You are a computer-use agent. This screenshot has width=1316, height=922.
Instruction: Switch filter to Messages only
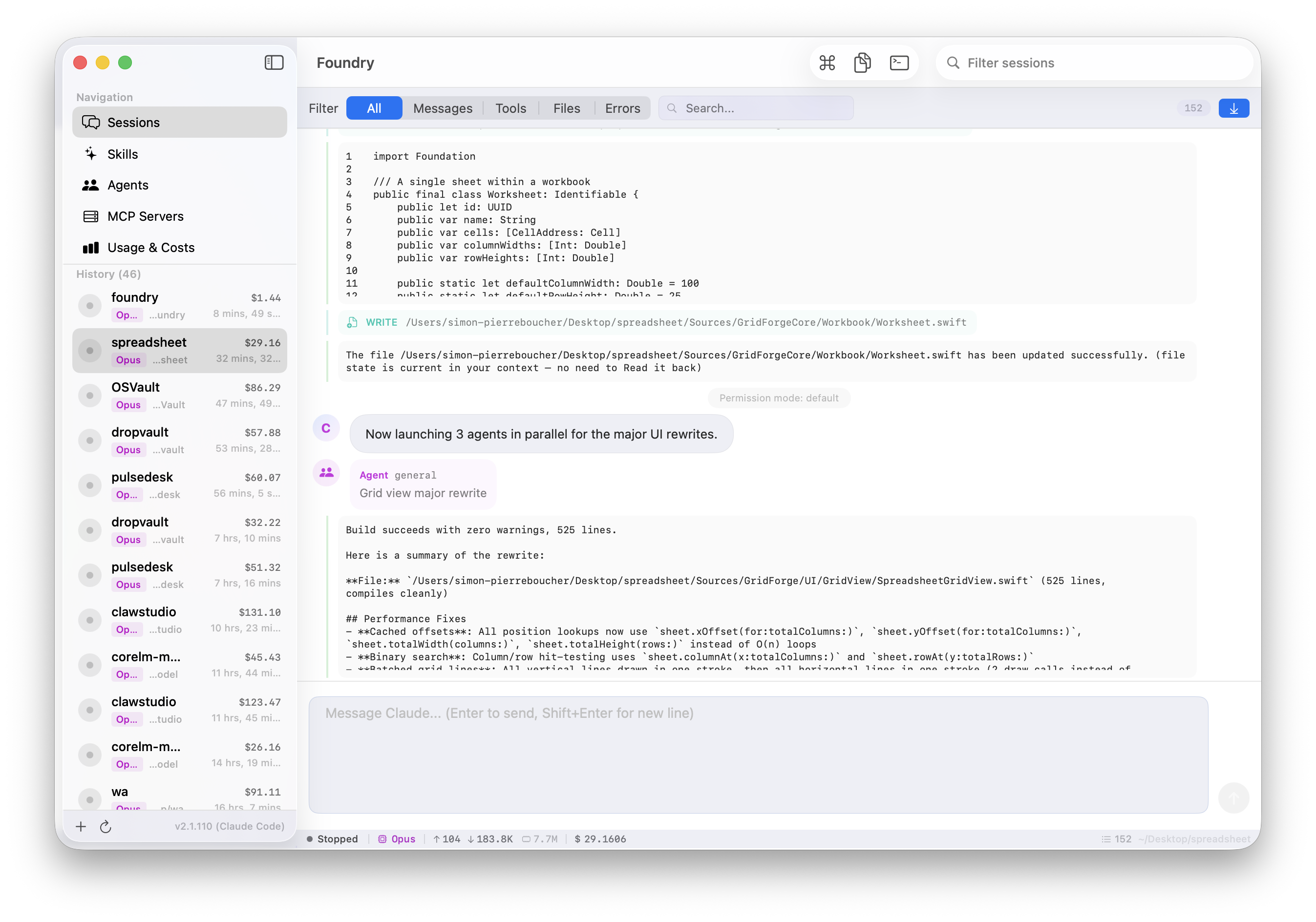pos(442,108)
